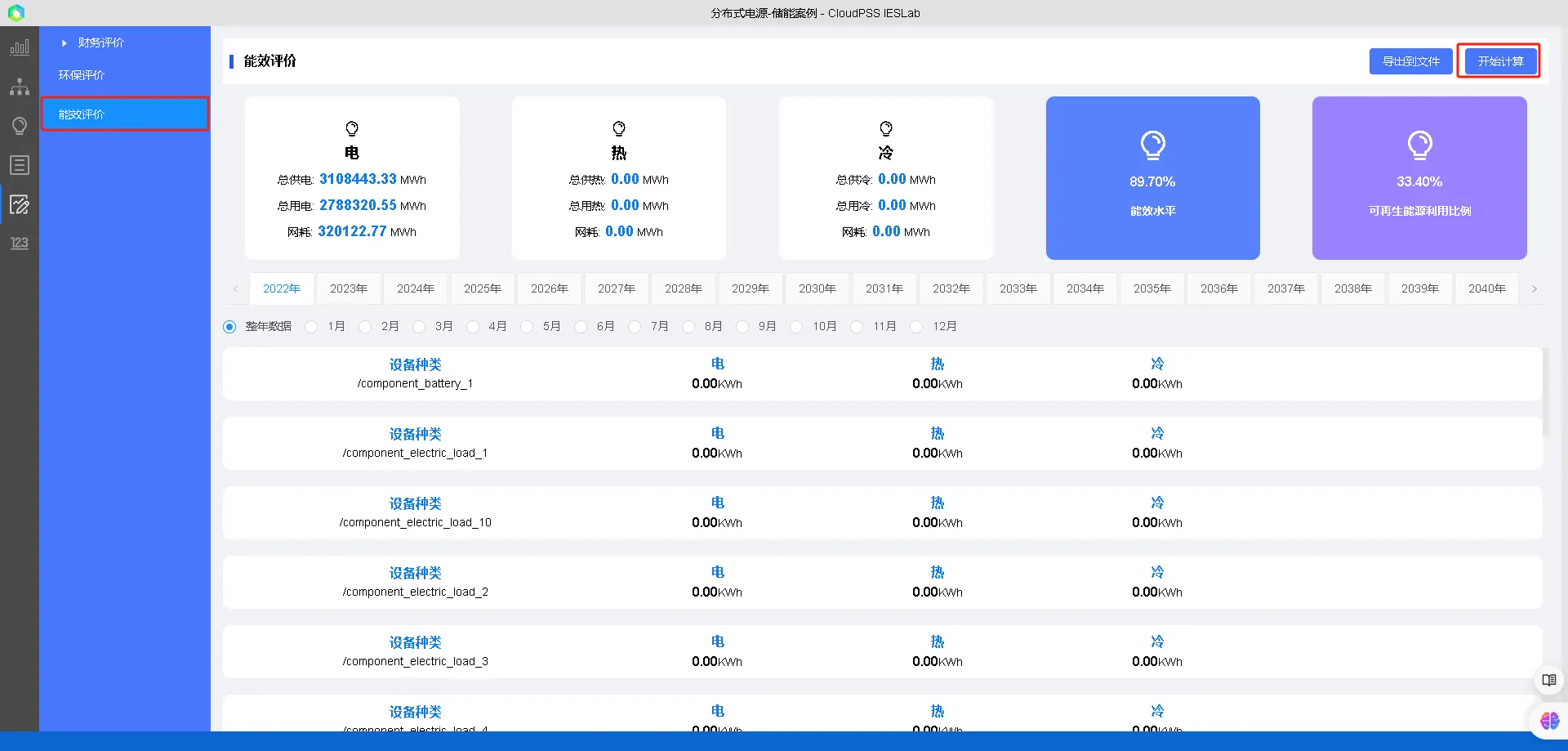Image resolution: width=1568 pixels, height=751 pixels.
Task: Open the 123 numbering sidebar icon
Action: point(20,243)
